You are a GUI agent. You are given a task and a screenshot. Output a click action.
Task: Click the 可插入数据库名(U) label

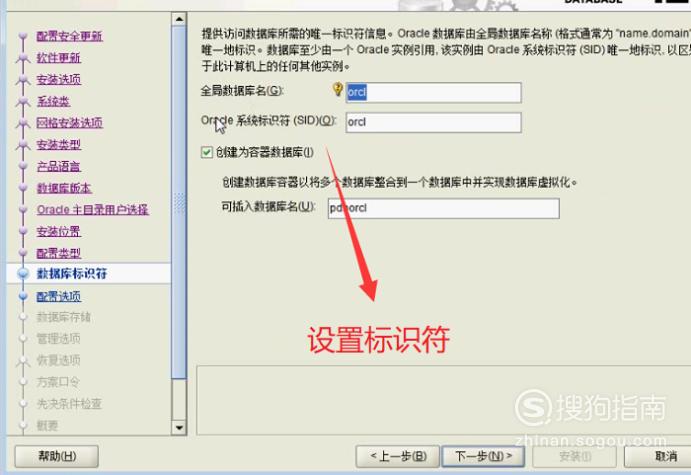[268, 206]
